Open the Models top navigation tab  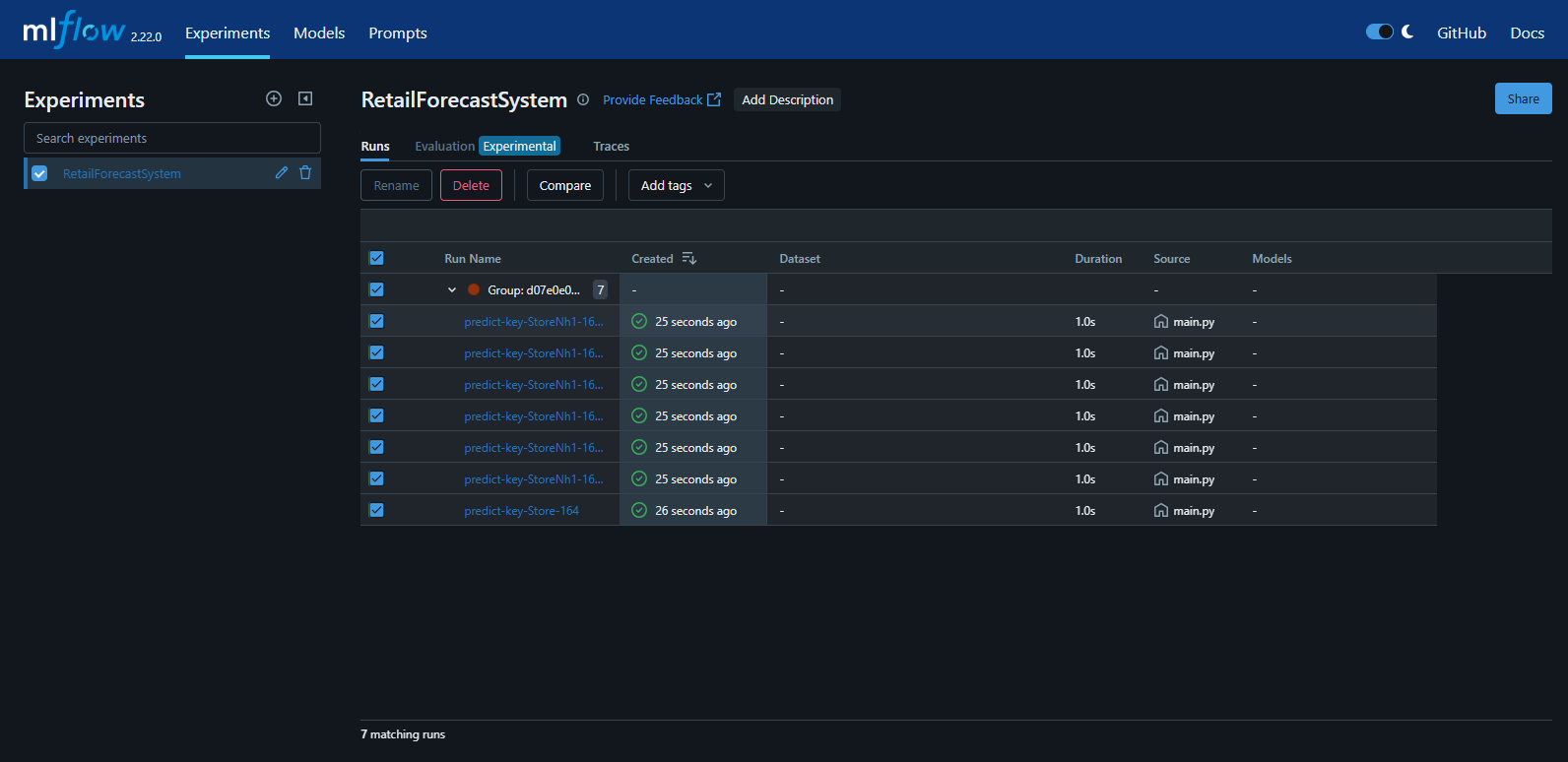click(x=319, y=32)
